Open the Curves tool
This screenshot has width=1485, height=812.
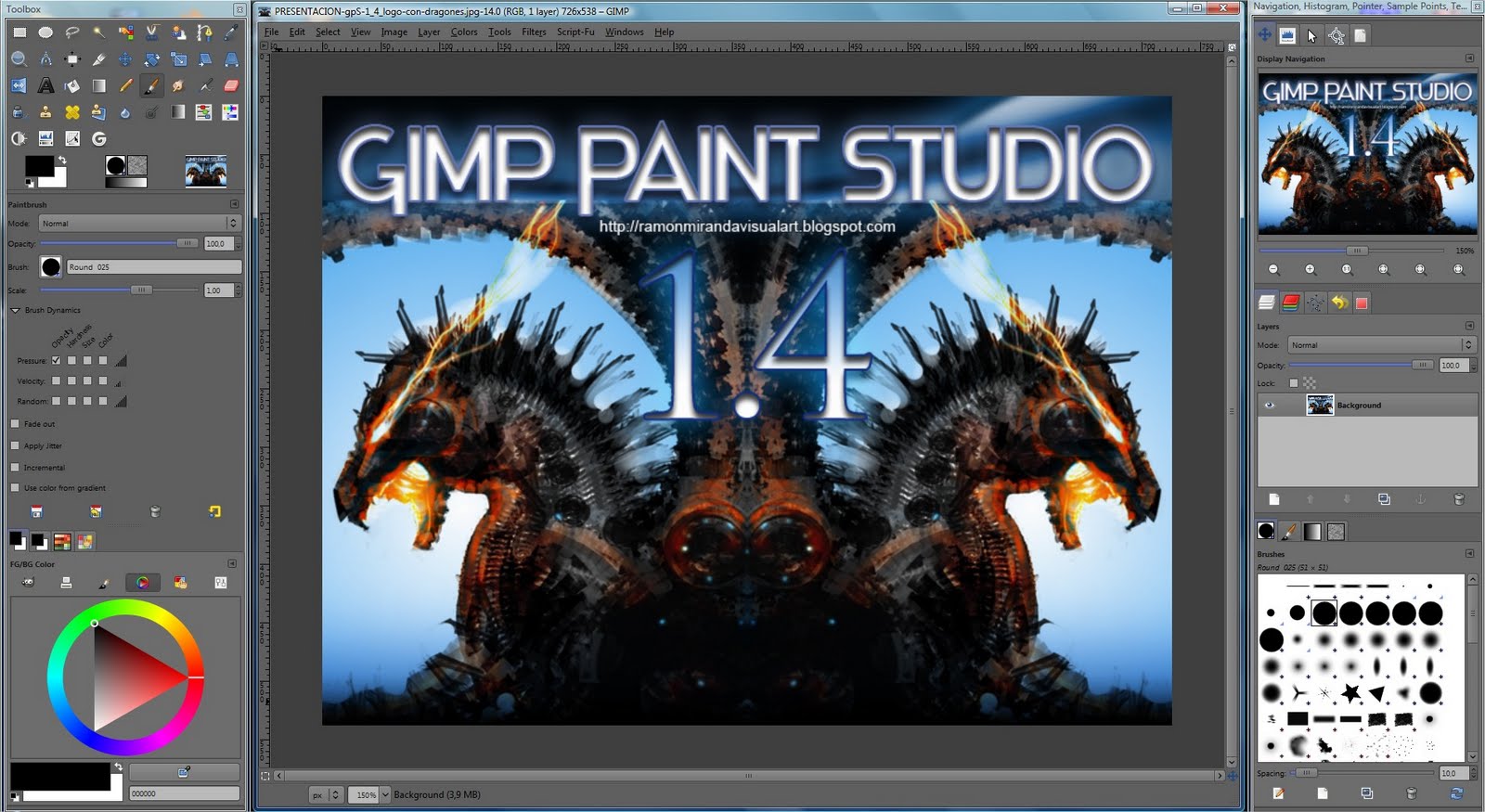tap(72, 138)
